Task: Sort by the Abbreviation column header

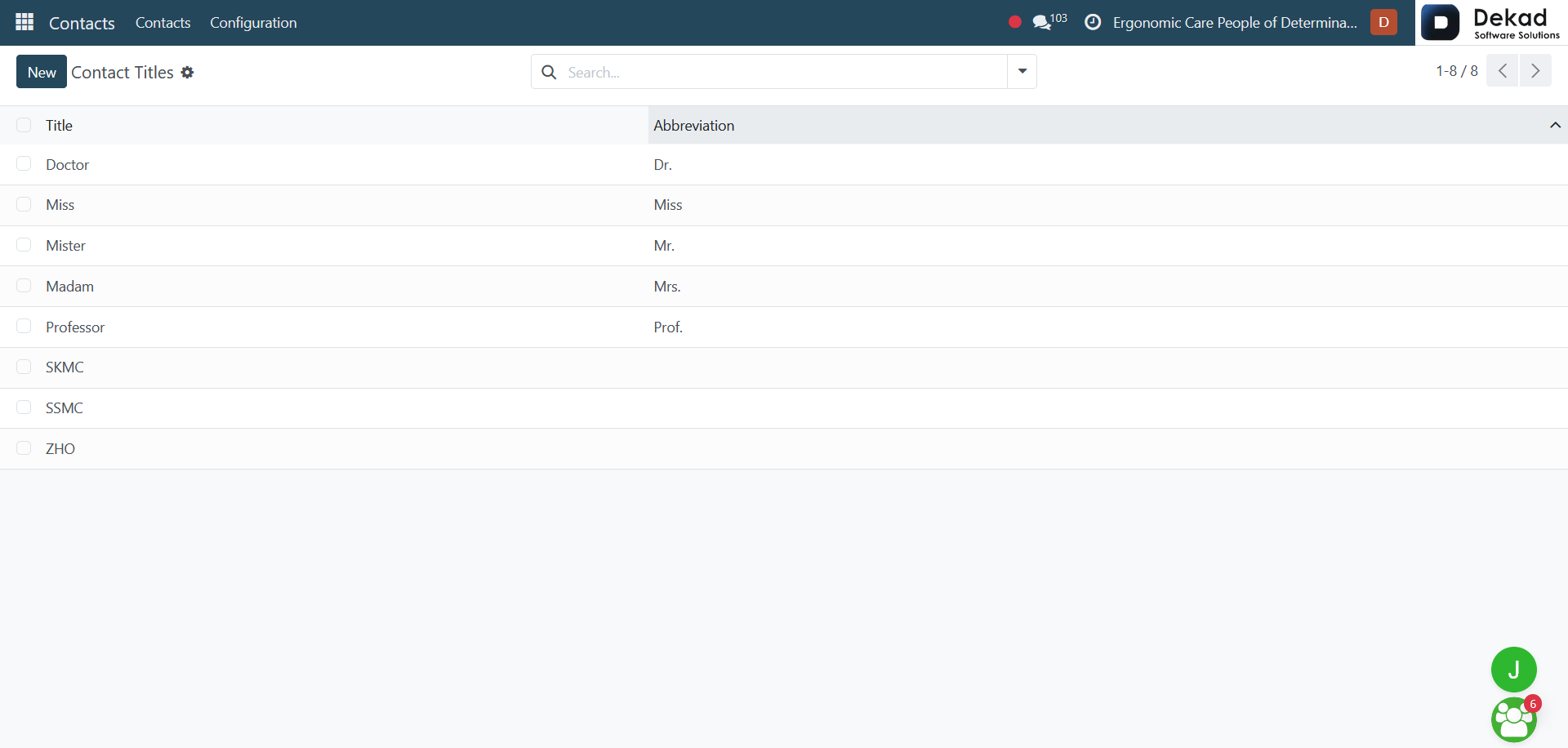Action: (x=693, y=125)
